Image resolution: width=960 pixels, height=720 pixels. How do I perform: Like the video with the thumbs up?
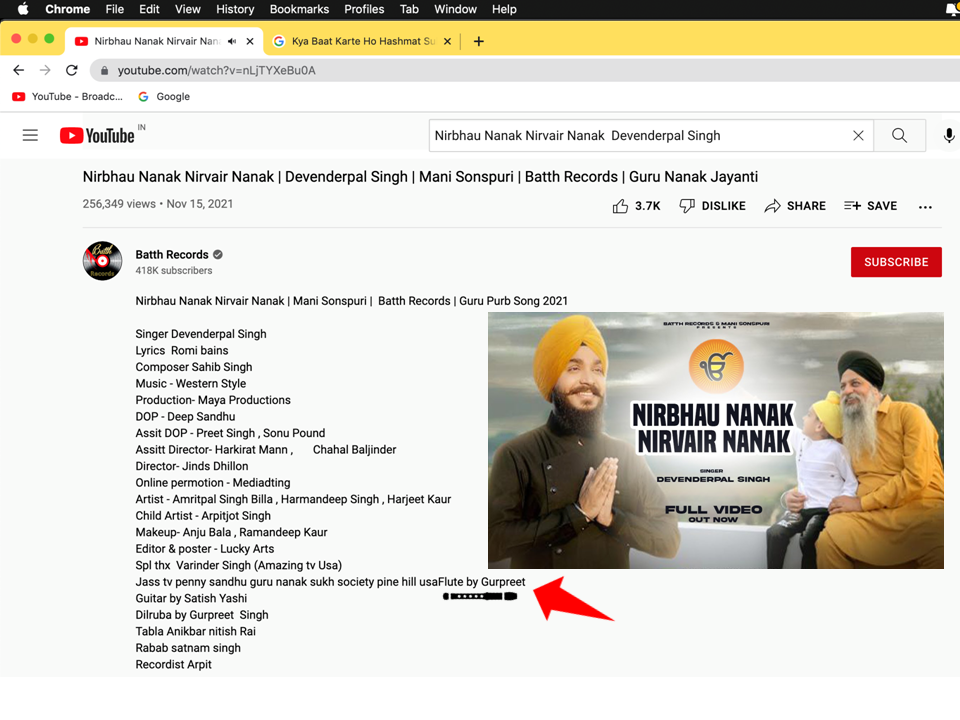(621, 206)
